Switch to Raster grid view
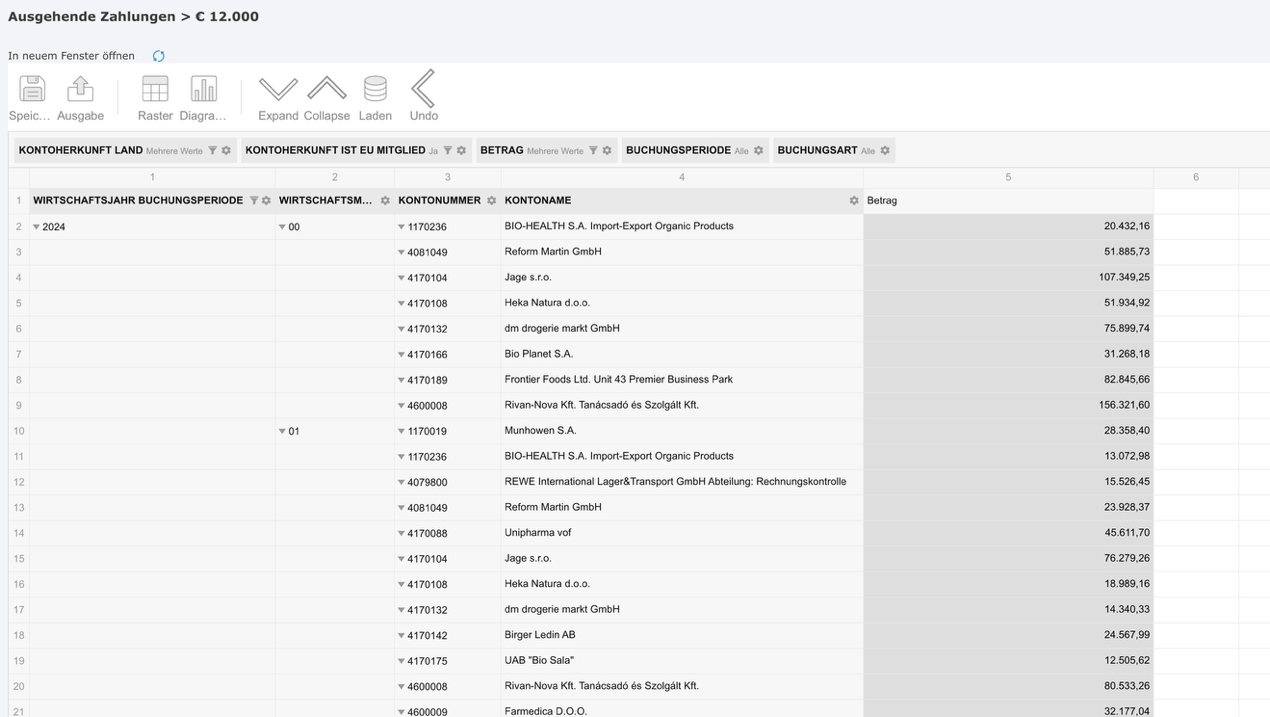Image resolution: width=1270 pixels, height=717 pixels. pos(155,89)
